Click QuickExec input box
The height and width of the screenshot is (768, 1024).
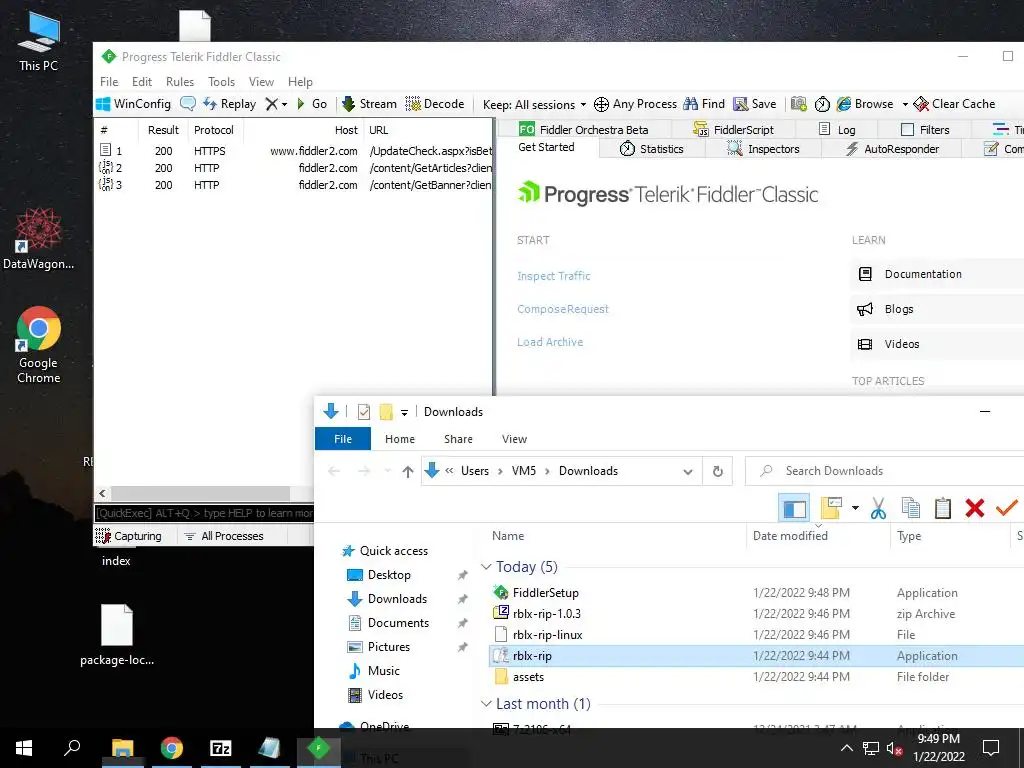click(204, 513)
